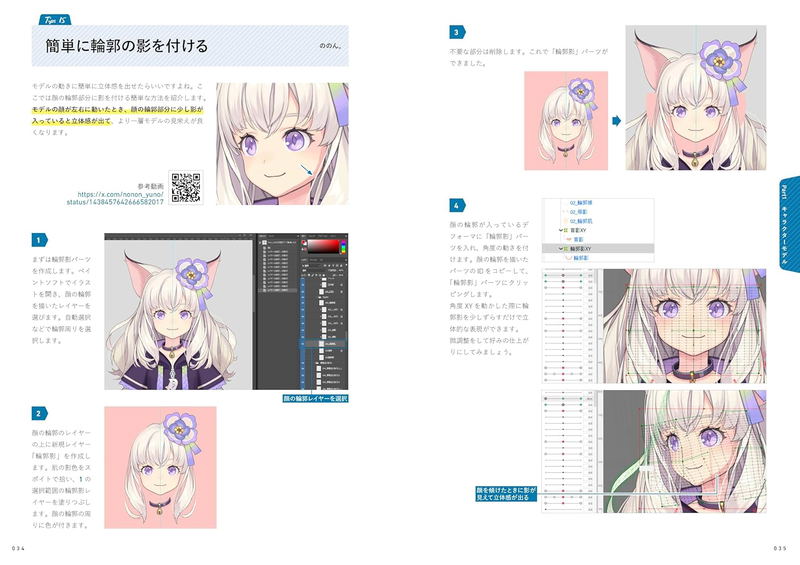This screenshot has width=800, height=565.
Task: Click the foreground color swatch in the Photoshop panel
Action: (304, 242)
